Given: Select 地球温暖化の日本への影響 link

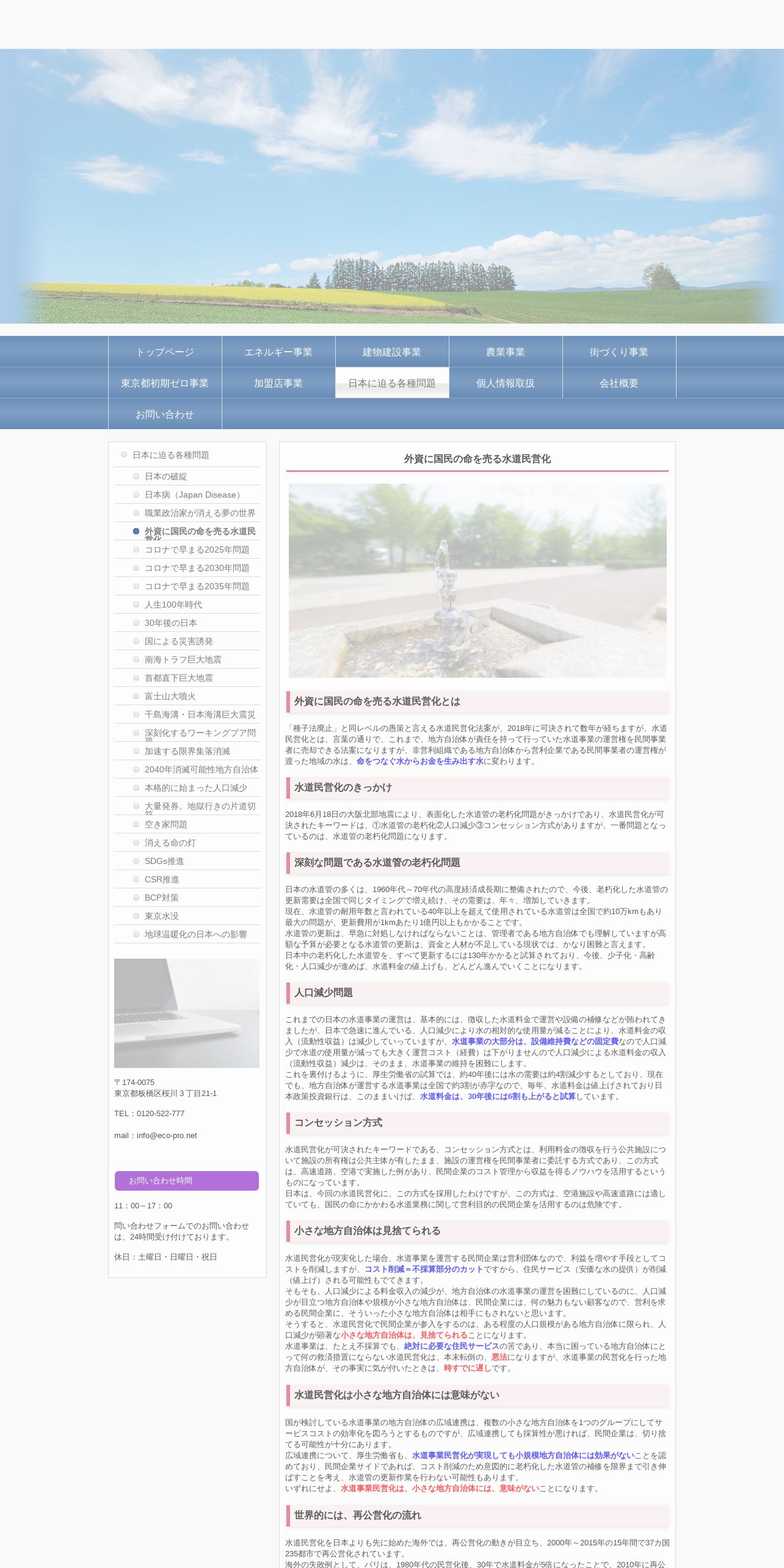Looking at the screenshot, I should [x=187, y=934].
